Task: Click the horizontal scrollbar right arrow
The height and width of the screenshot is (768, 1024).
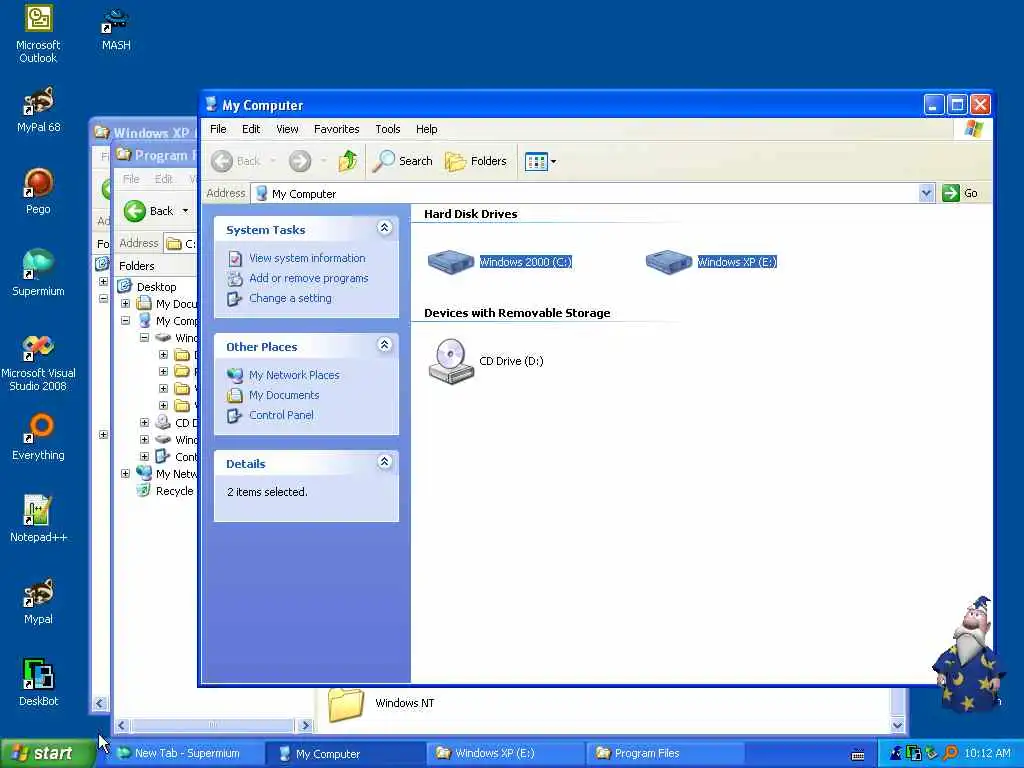Action: (305, 726)
